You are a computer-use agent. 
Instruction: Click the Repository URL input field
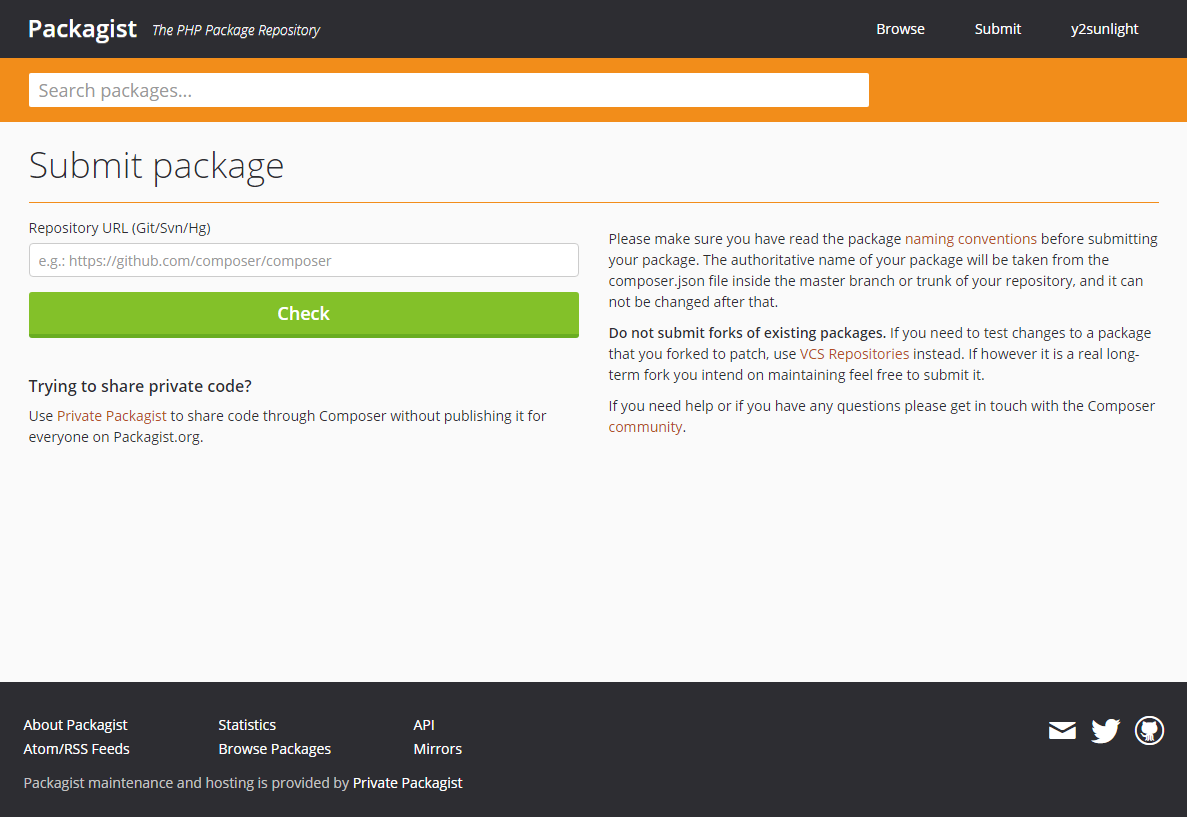[x=303, y=260]
